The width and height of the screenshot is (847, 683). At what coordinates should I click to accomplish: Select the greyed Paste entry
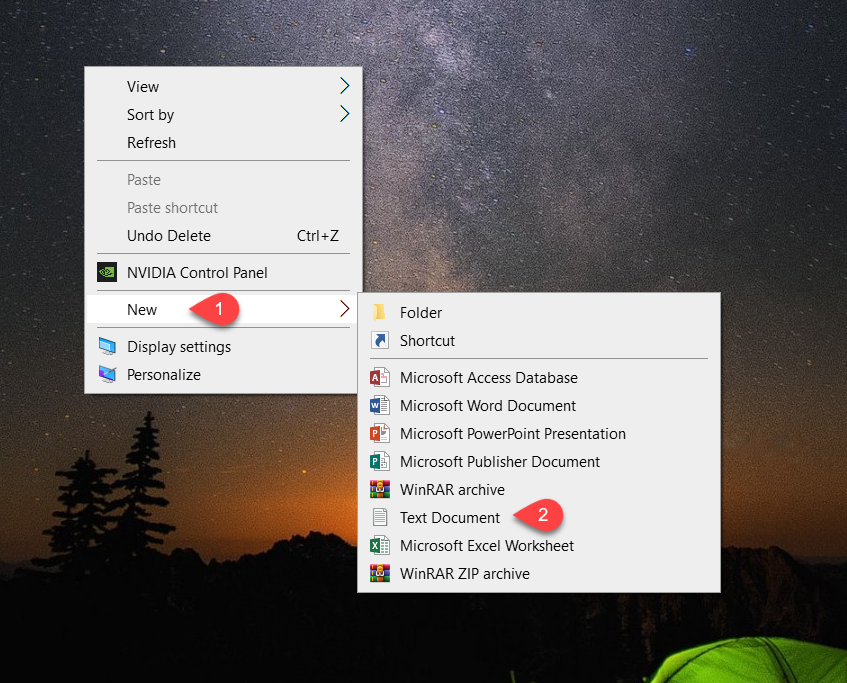pos(223,179)
